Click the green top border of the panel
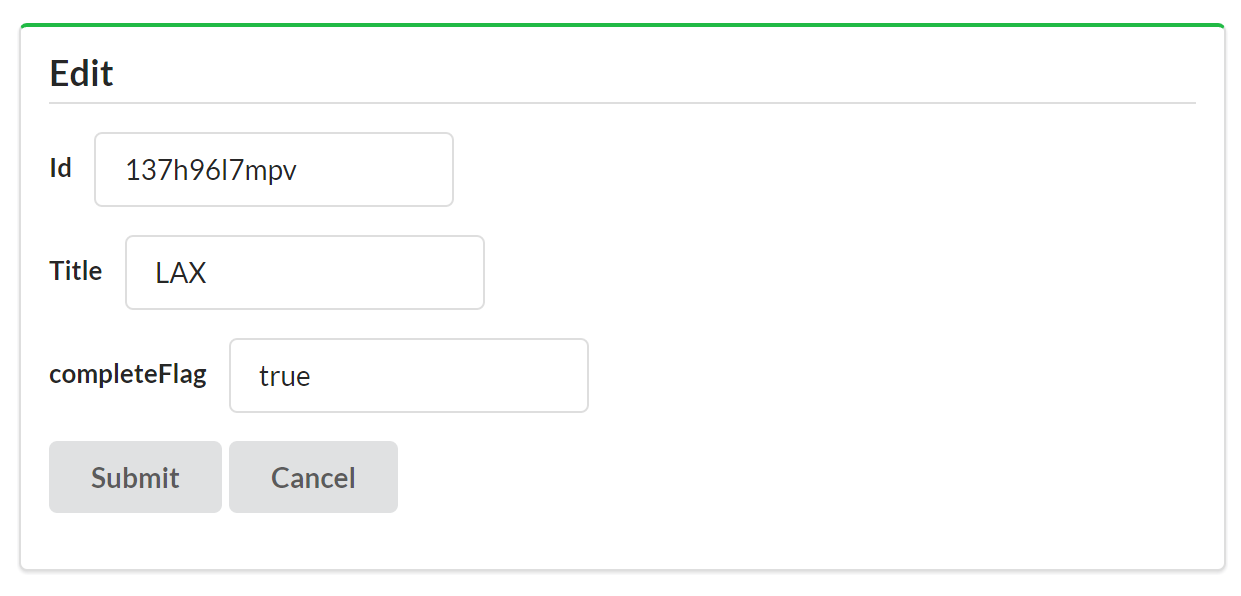Image resolution: width=1241 pixels, height=596 pixels. click(622, 25)
